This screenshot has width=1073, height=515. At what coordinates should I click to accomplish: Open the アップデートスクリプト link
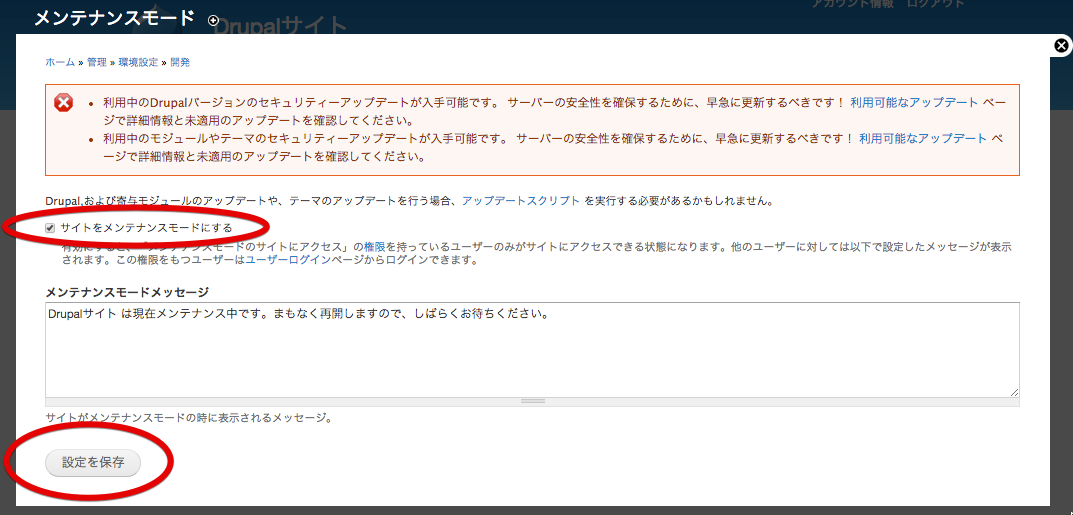pos(520,201)
